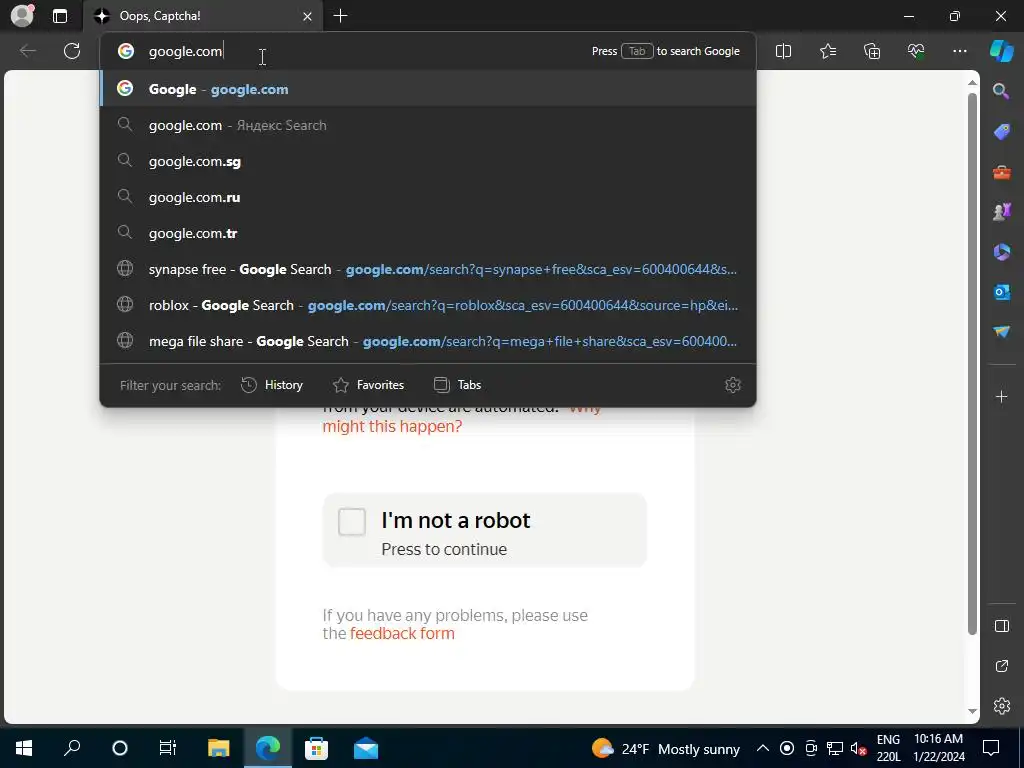Open the Collections toolbar icon

[x=872, y=51]
